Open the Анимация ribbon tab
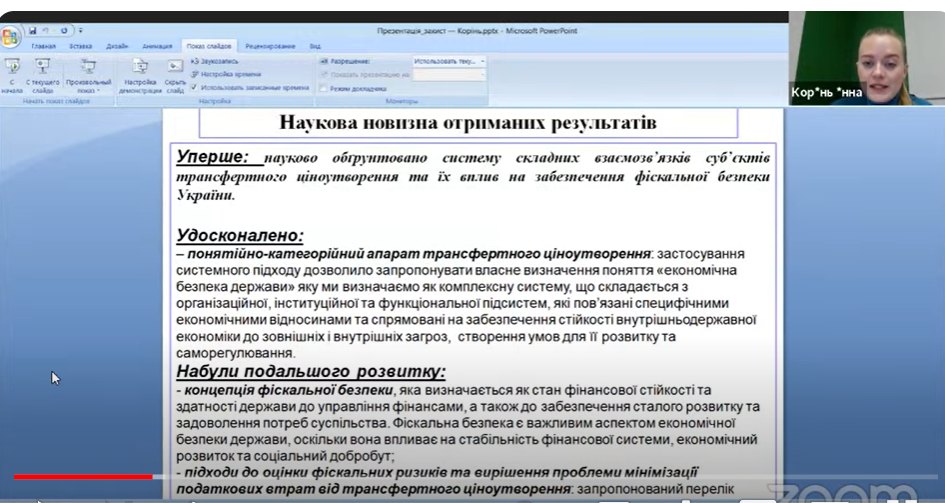 [157, 46]
